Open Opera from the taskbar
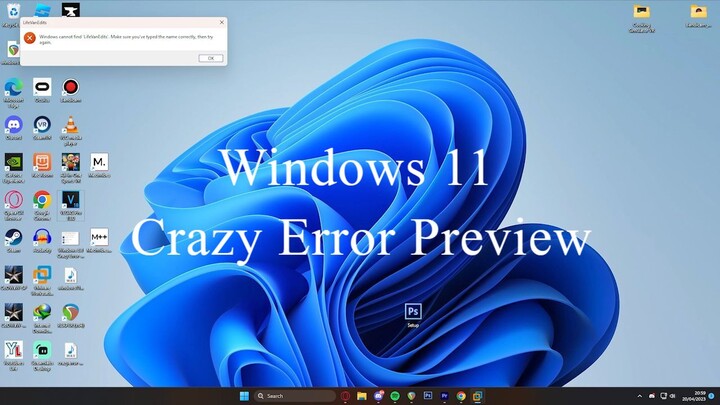720x405 pixels. [x=345, y=396]
